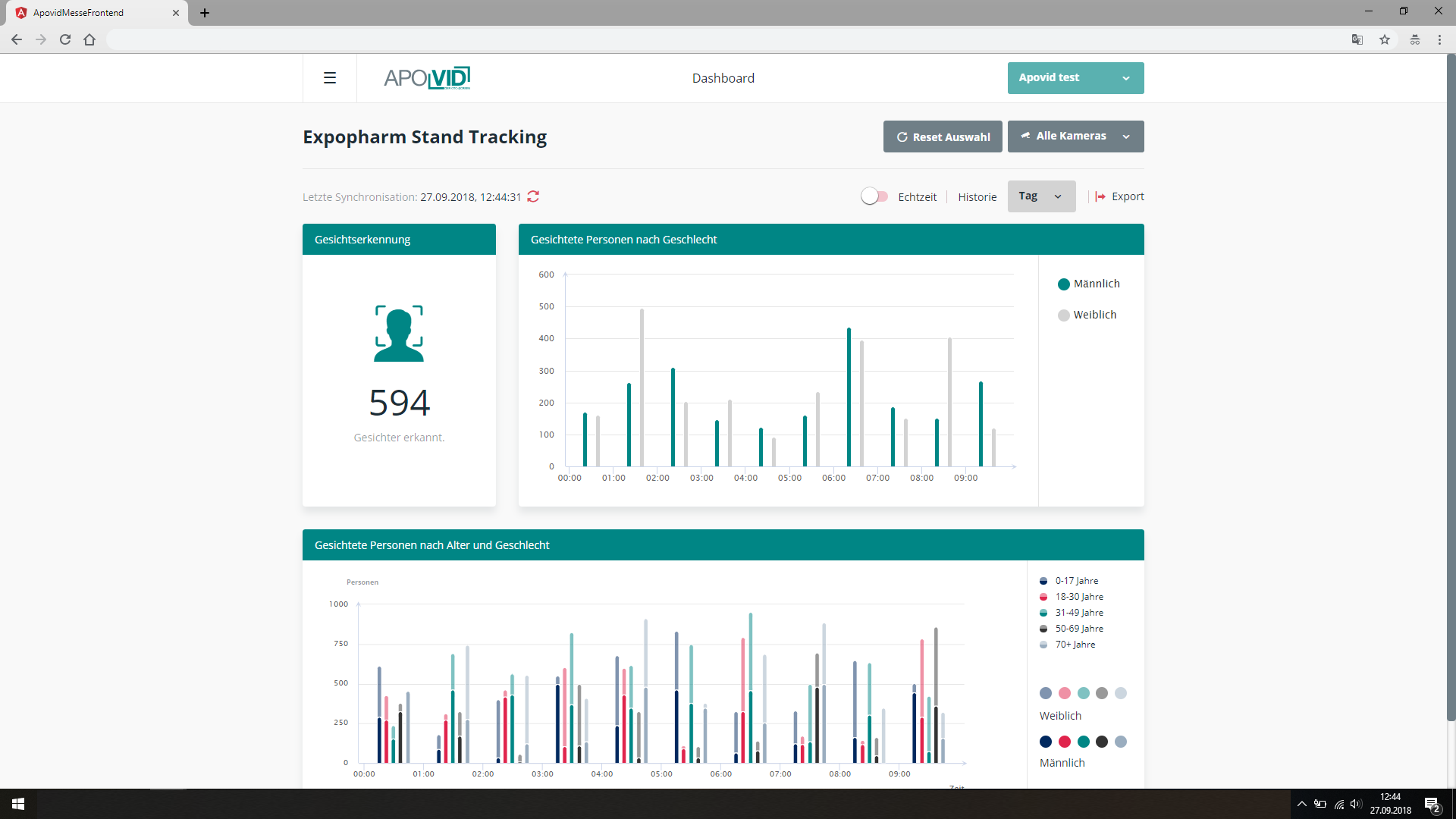The width and height of the screenshot is (1456, 819).
Task: Click the Weiblich dark navy color dot
Action: (1046, 693)
